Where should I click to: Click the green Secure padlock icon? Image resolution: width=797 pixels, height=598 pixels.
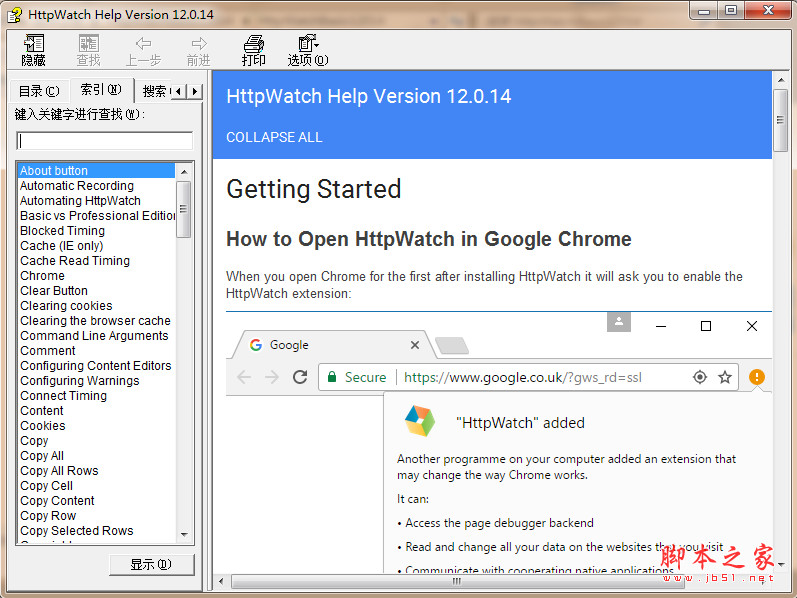(332, 377)
